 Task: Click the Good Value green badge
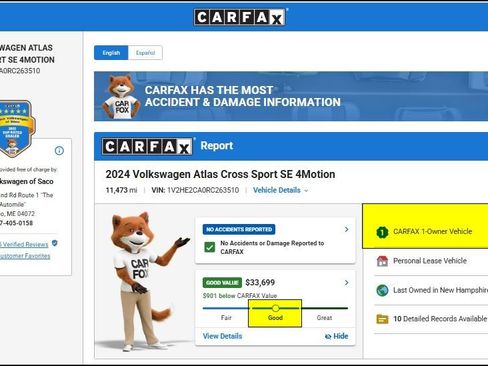coord(222,283)
